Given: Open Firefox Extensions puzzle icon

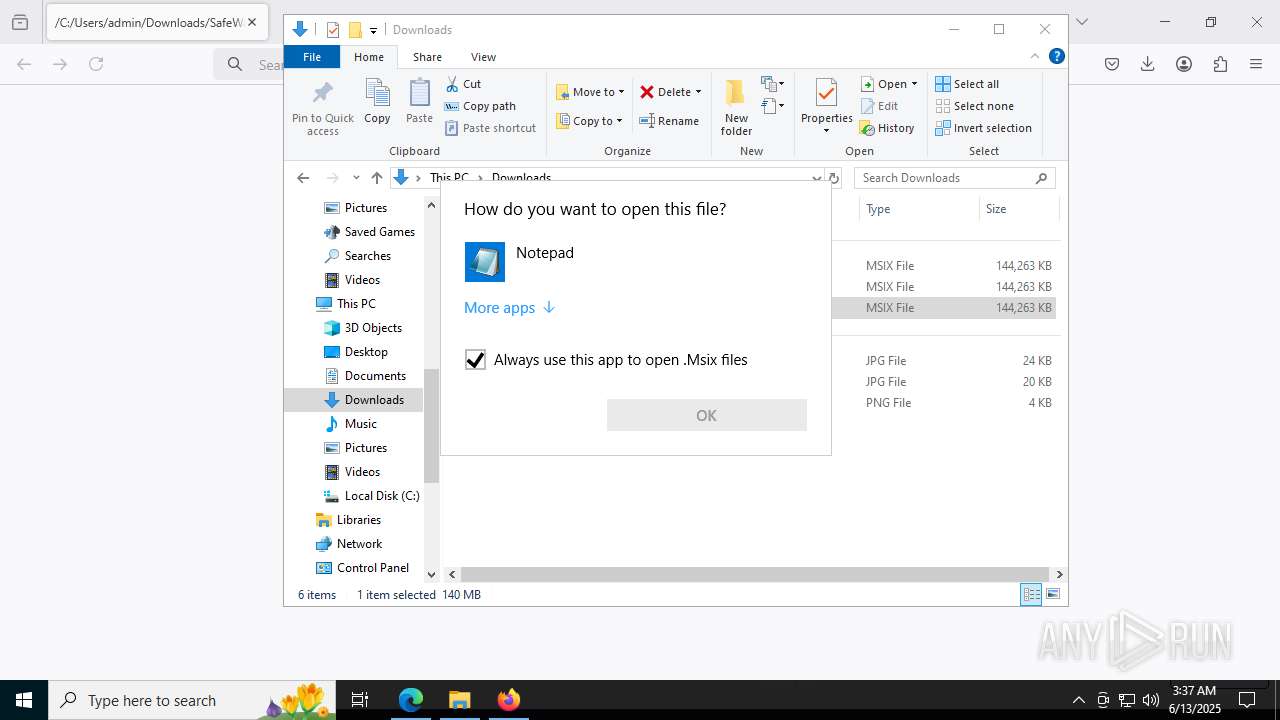Looking at the screenshot, I should [1220, 64].
